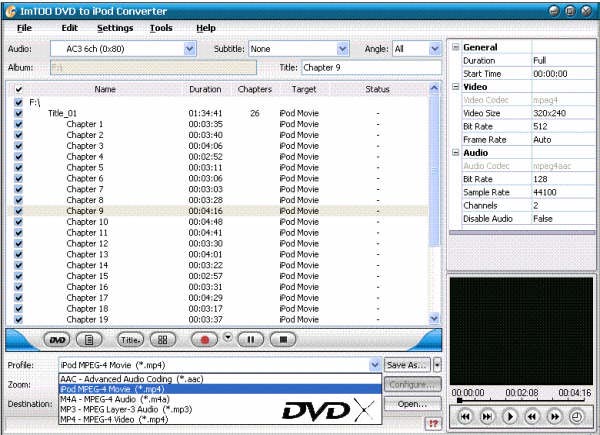Click the DVD open button
600x435 pixels.
57,340
